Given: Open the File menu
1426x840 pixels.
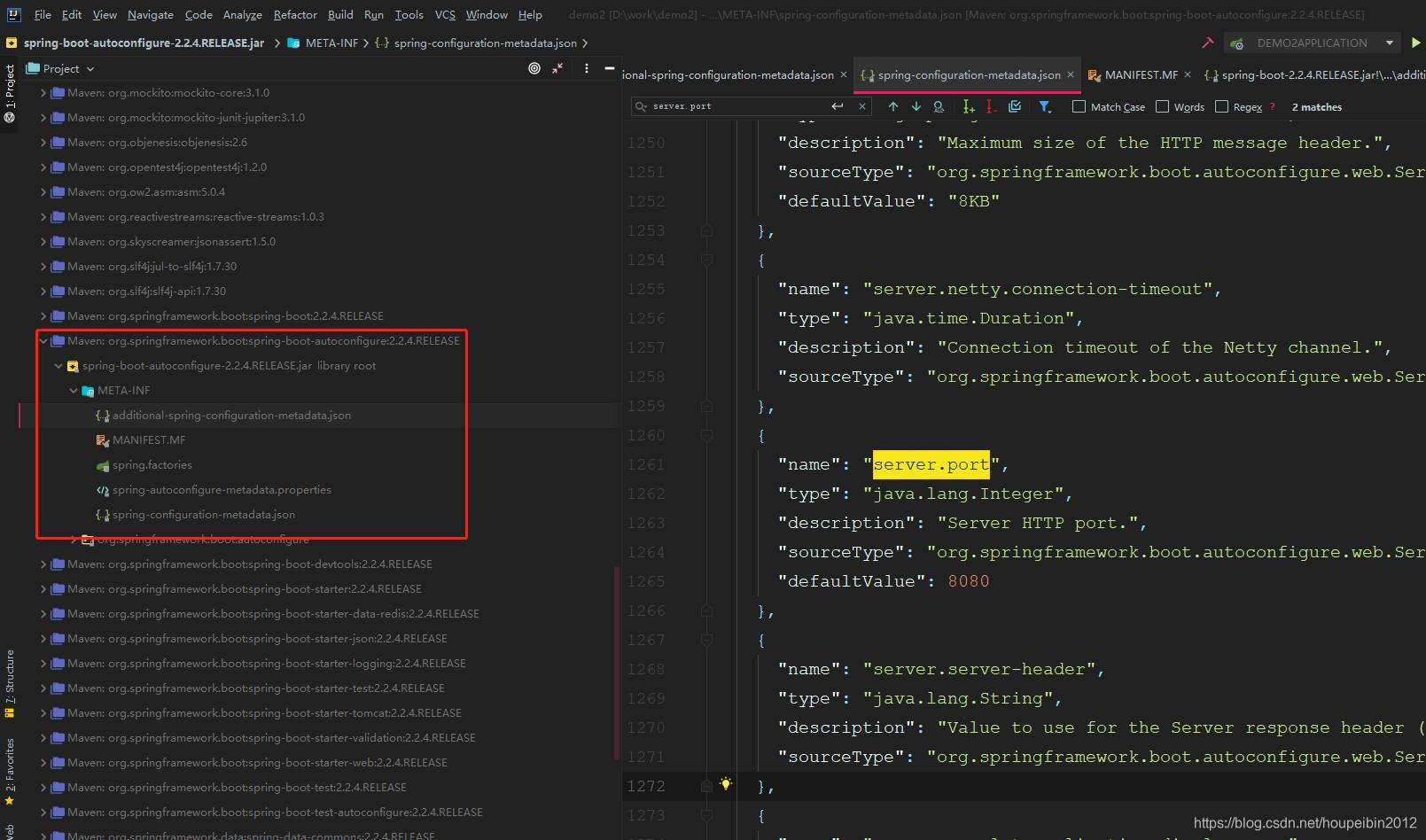Looking at the screenshot, I should (x=43, y=15).
